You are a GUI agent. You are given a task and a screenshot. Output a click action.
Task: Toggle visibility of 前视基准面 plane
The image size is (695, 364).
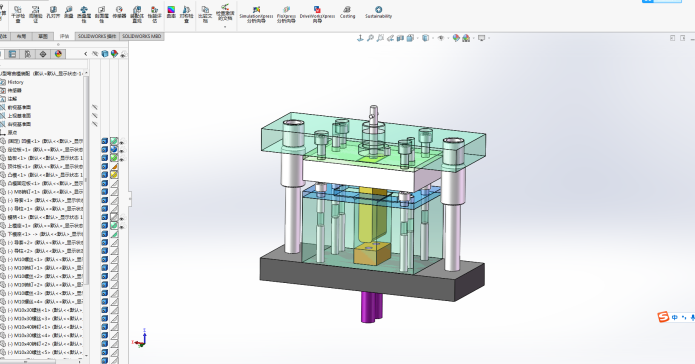point(95,107)
